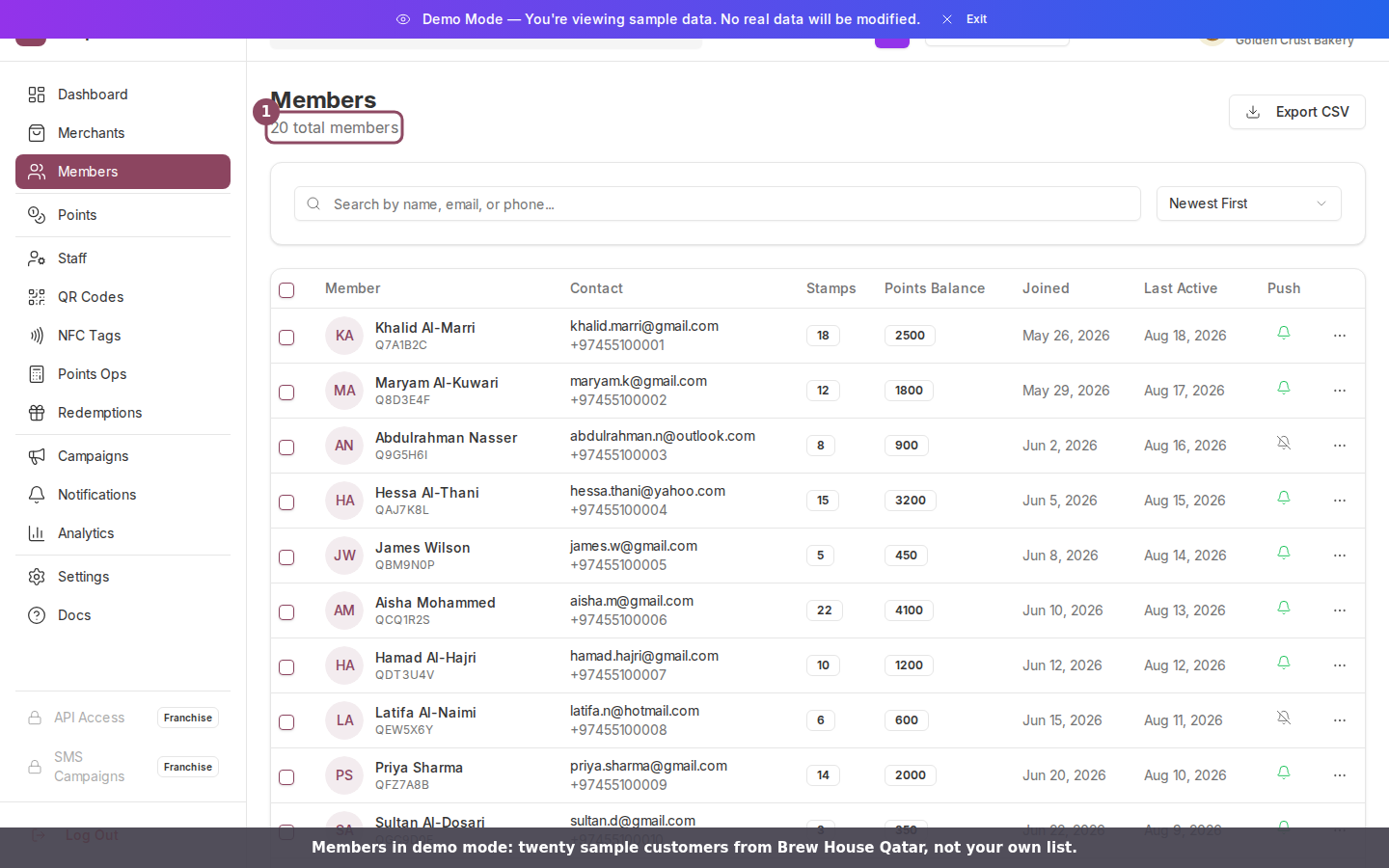Click the Analytics chart icon

pyautogui.click(x=37, y=533)
